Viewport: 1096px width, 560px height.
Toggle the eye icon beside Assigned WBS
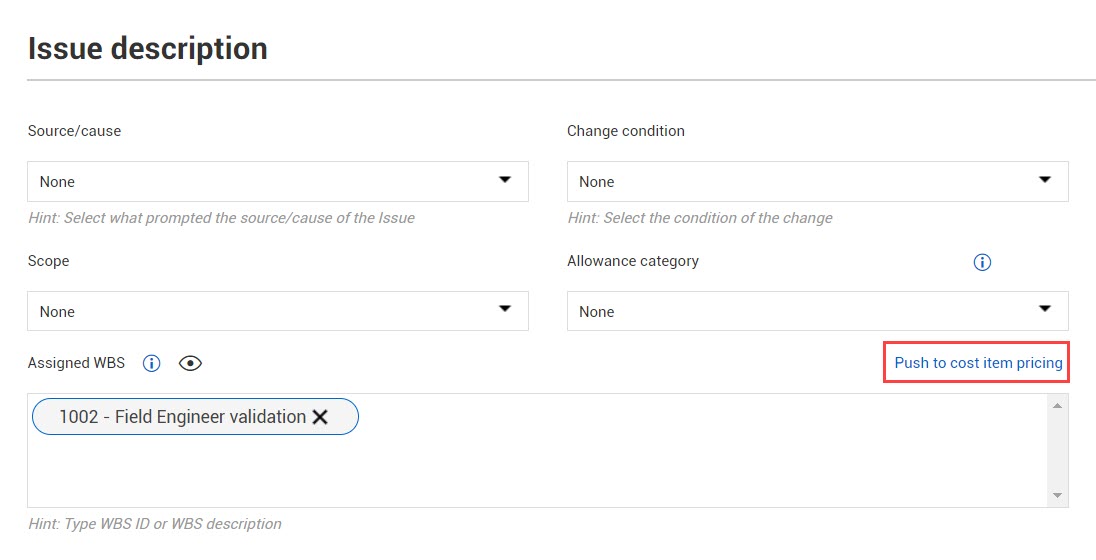tap(190, 364)
